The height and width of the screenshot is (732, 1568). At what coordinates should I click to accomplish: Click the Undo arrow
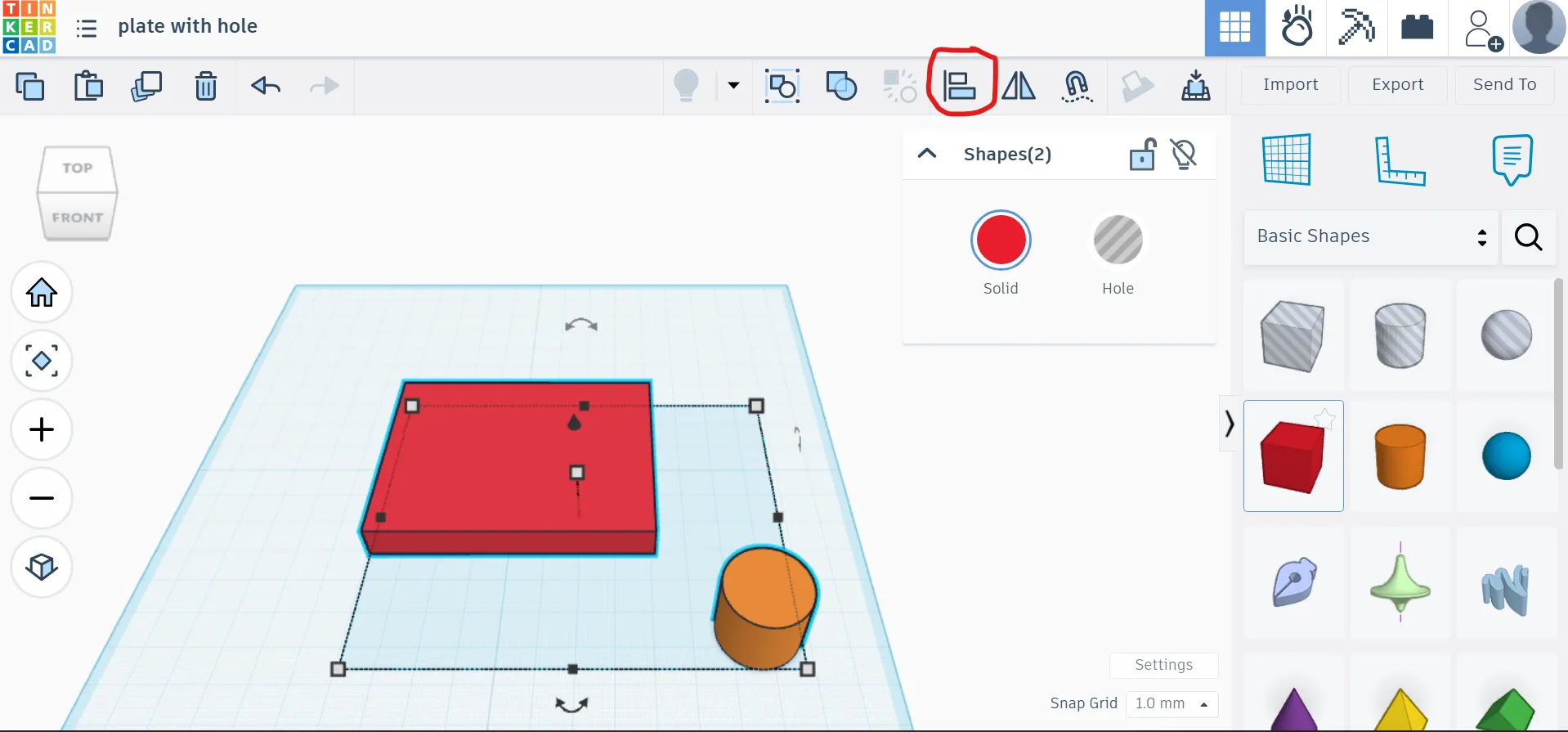tap(266, 85)
